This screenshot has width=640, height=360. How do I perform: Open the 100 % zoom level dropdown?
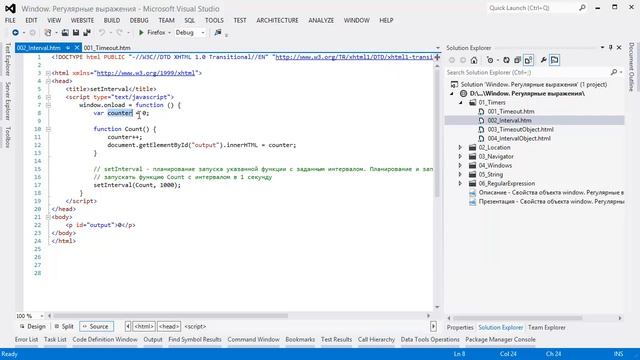point(41,316)
